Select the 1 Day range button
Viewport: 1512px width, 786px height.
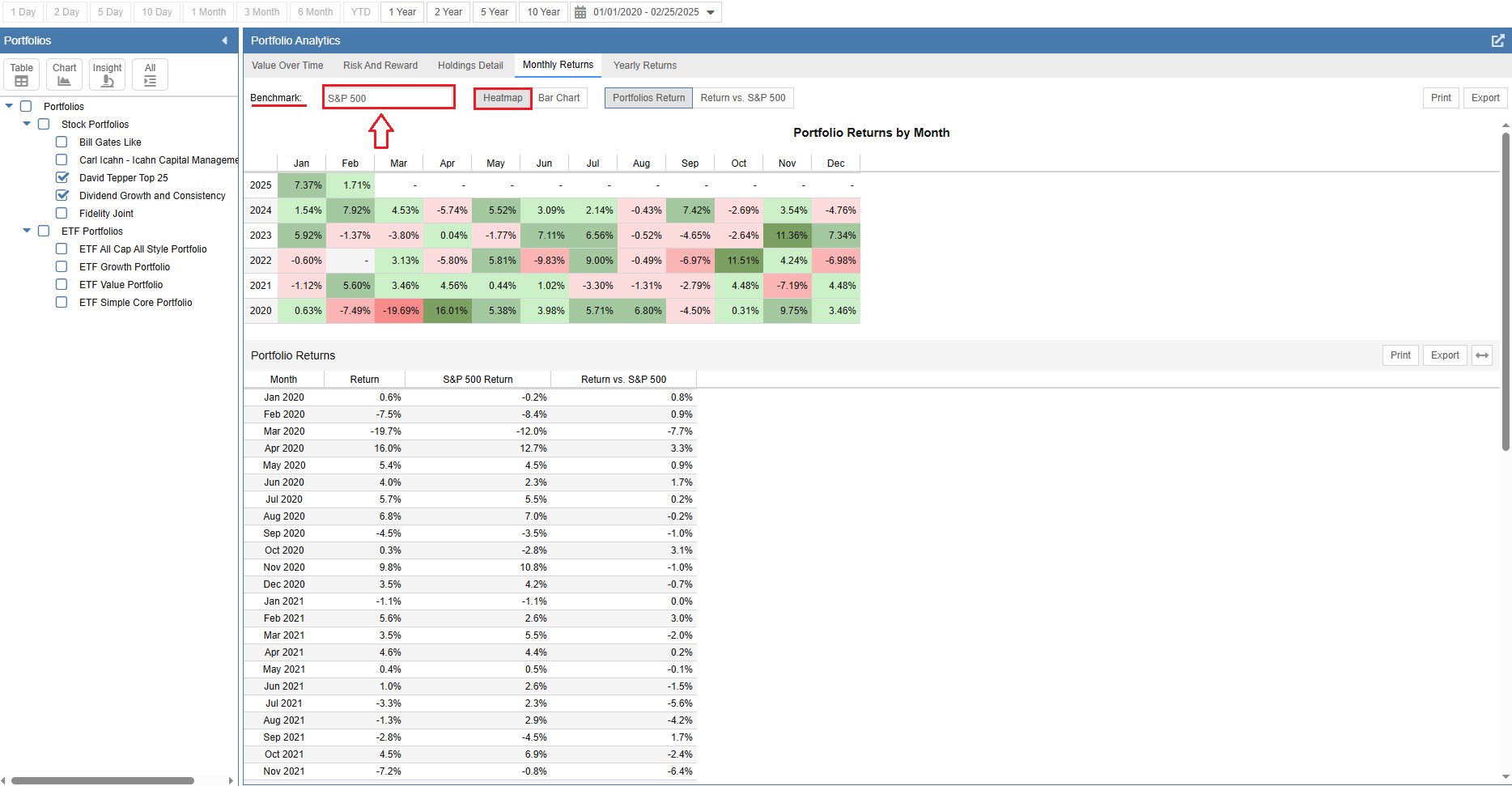23,12
